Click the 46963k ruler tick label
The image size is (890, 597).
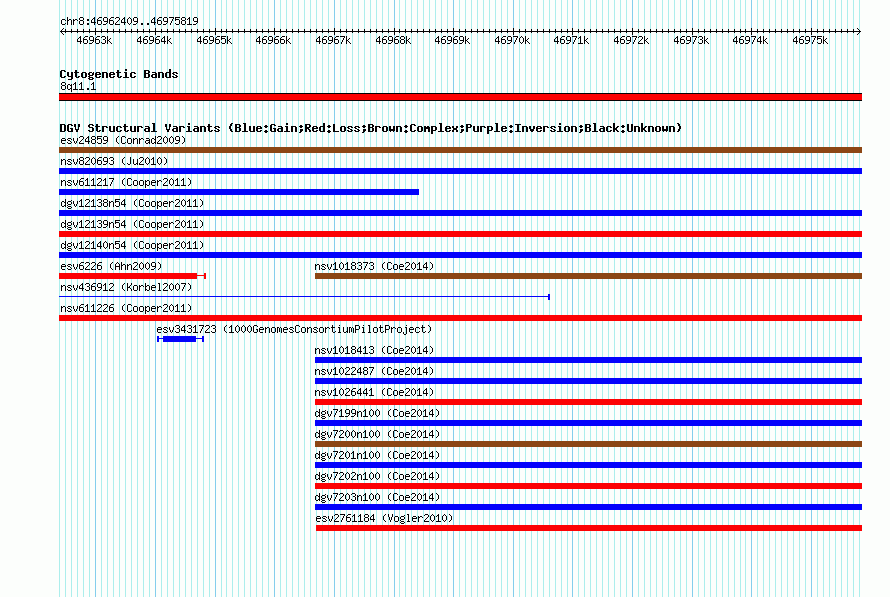[x=94, y=40]
